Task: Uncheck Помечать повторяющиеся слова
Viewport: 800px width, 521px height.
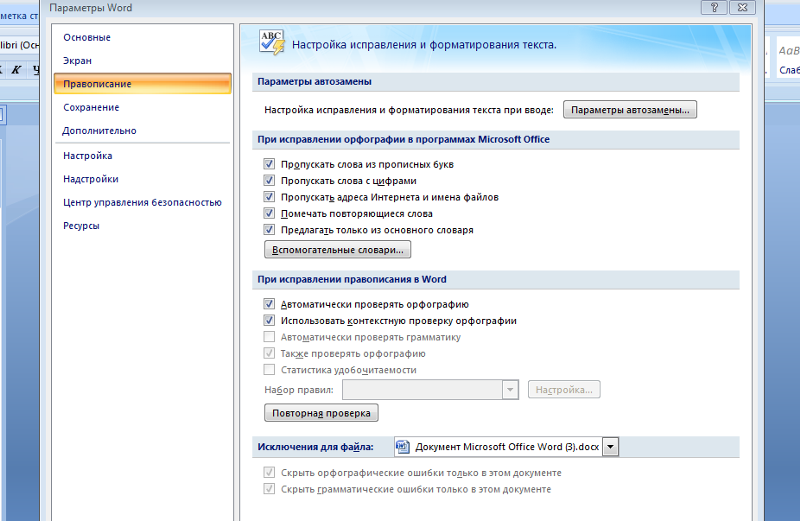Action: tap(269, 213)
